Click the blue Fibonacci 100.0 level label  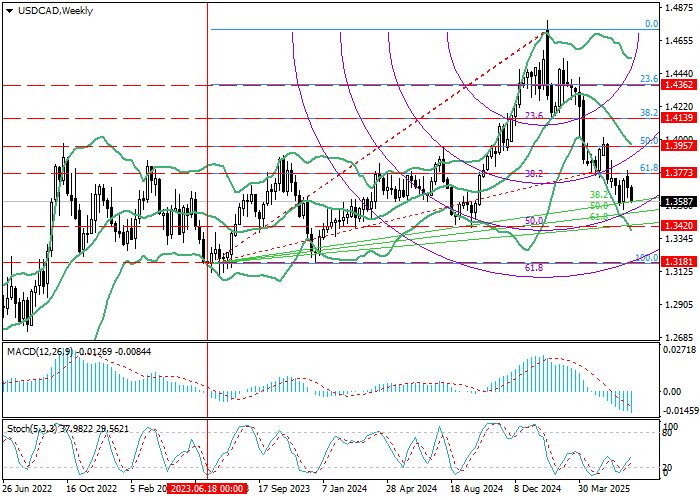tap(646, 258)
